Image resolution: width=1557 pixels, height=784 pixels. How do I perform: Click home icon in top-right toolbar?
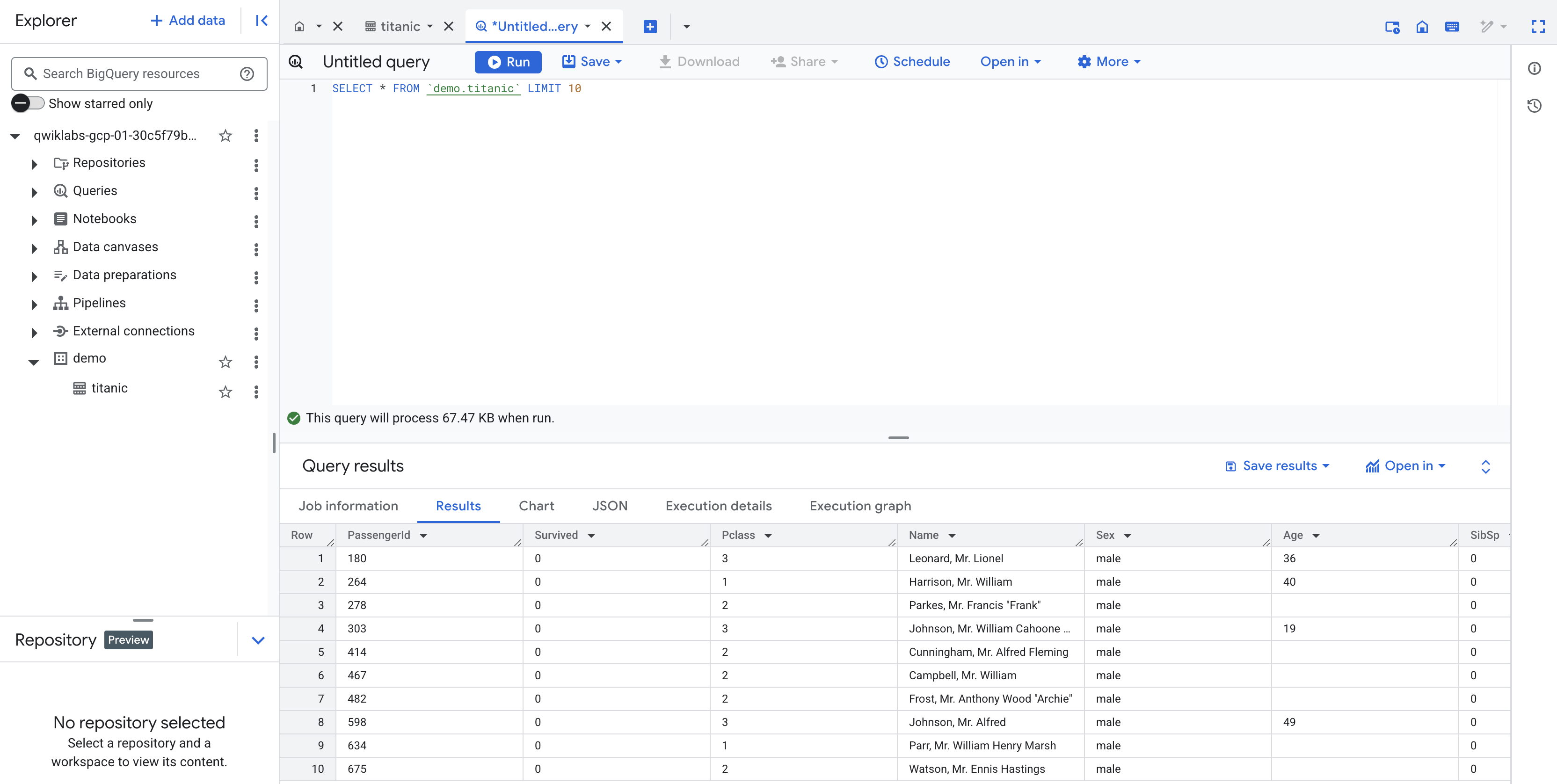[1422, 27]
